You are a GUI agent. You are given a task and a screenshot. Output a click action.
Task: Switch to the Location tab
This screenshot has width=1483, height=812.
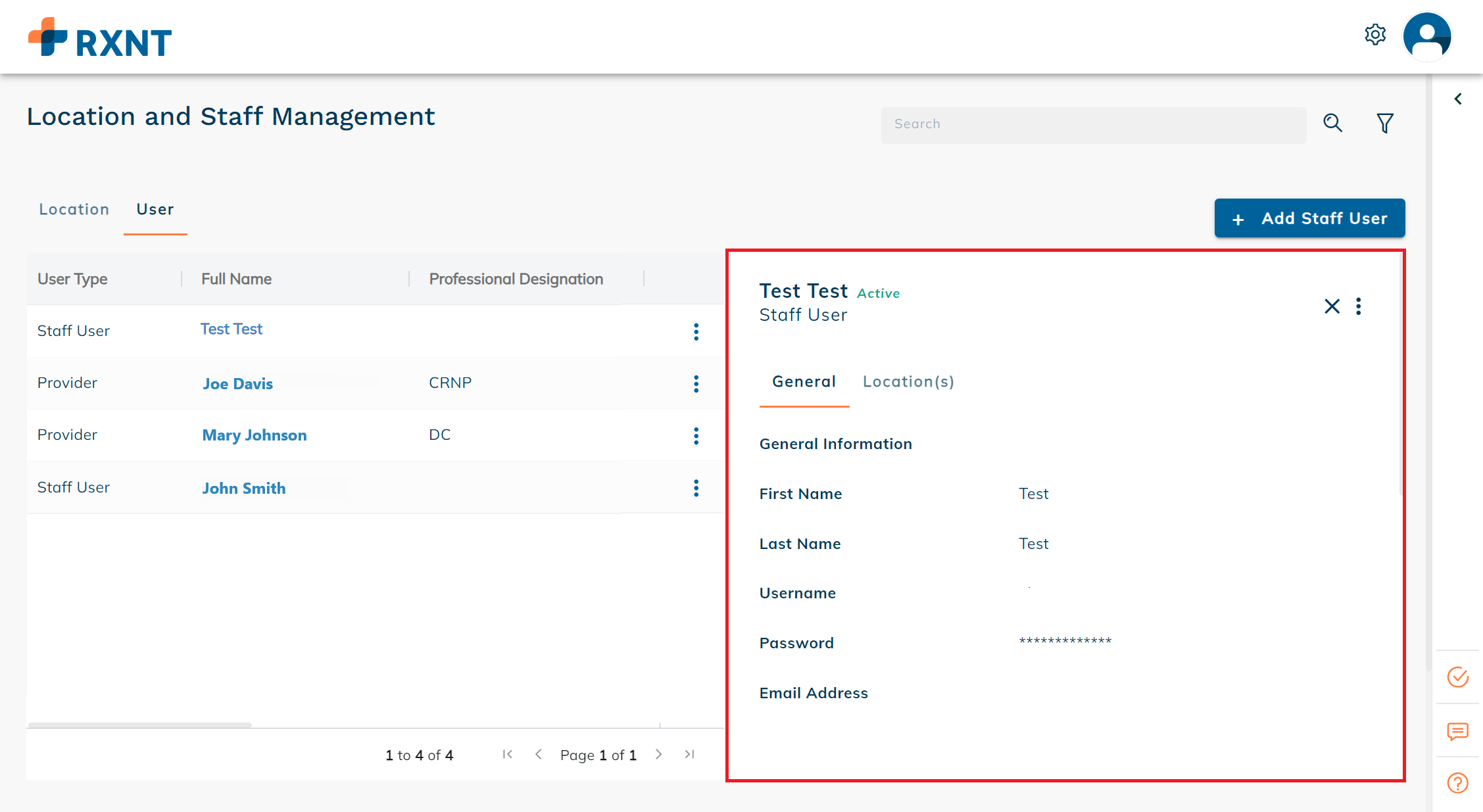74,209
